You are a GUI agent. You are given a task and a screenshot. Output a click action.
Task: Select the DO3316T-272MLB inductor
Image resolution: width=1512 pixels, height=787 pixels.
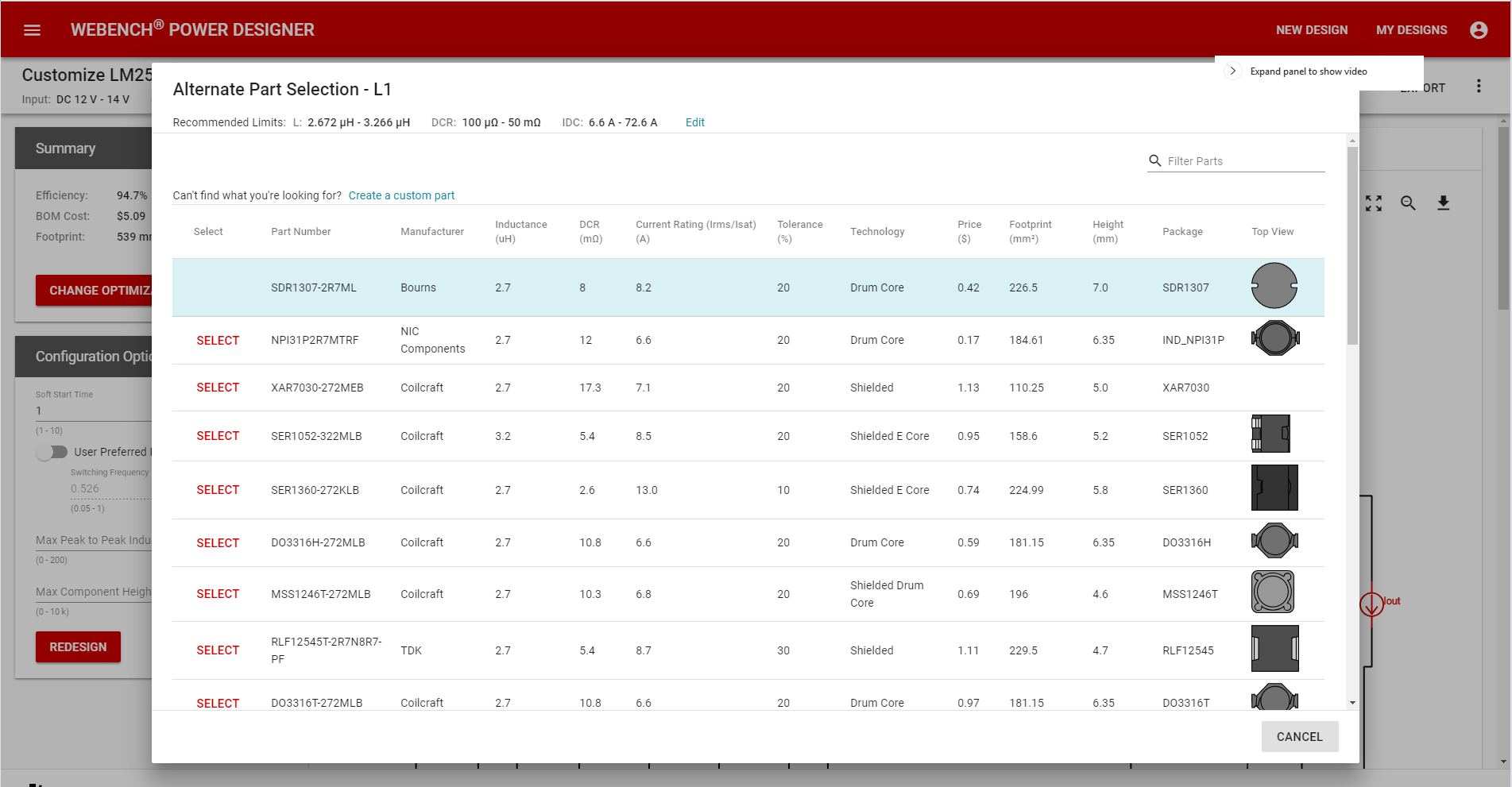(218, 704)
